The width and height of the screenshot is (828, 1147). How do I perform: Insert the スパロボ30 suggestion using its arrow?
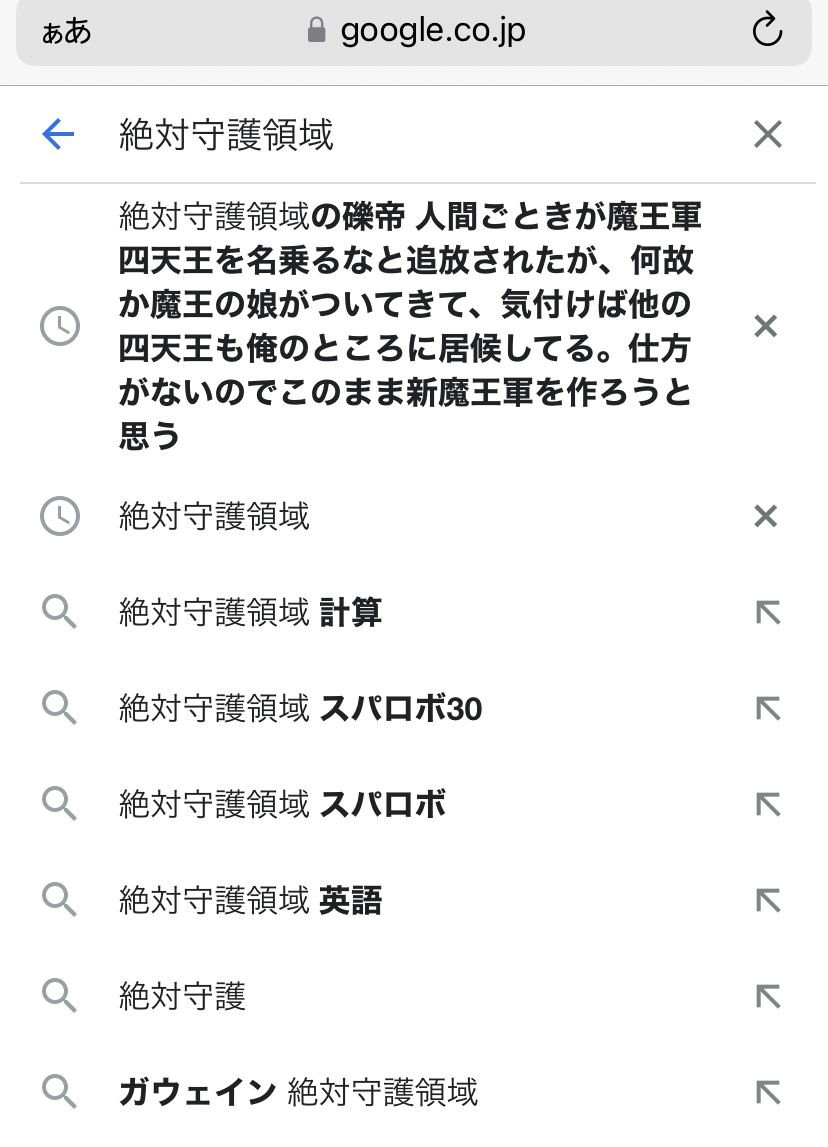click(x=767, y=709)
